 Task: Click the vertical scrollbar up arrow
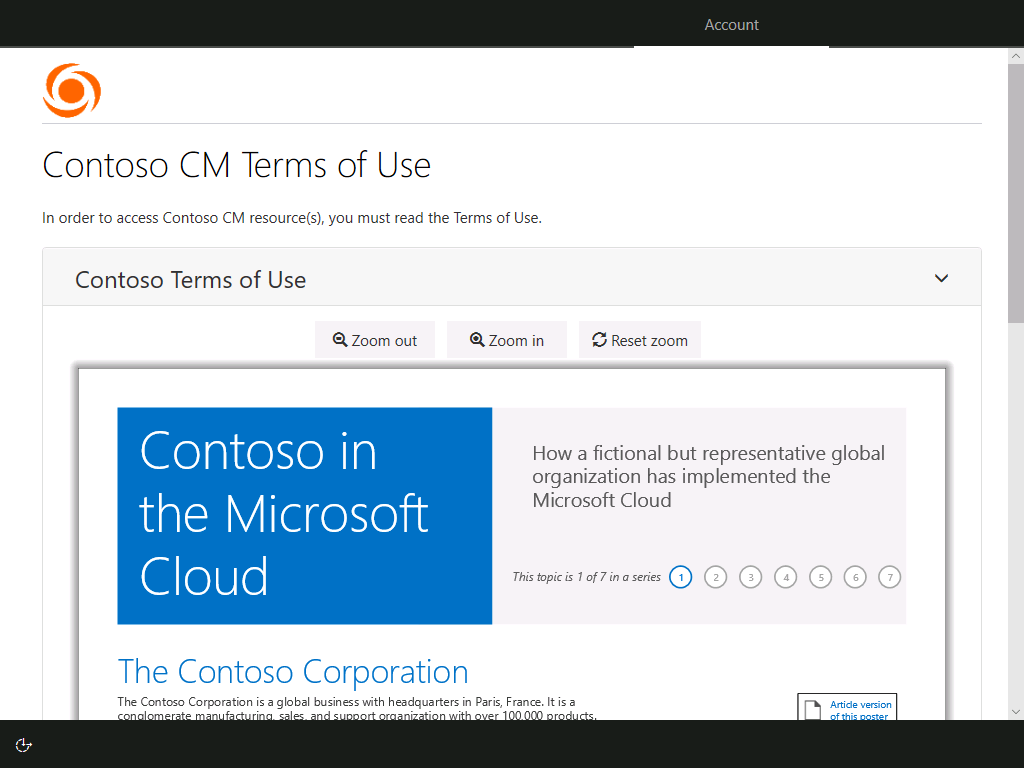click(x=1015, y=56)
